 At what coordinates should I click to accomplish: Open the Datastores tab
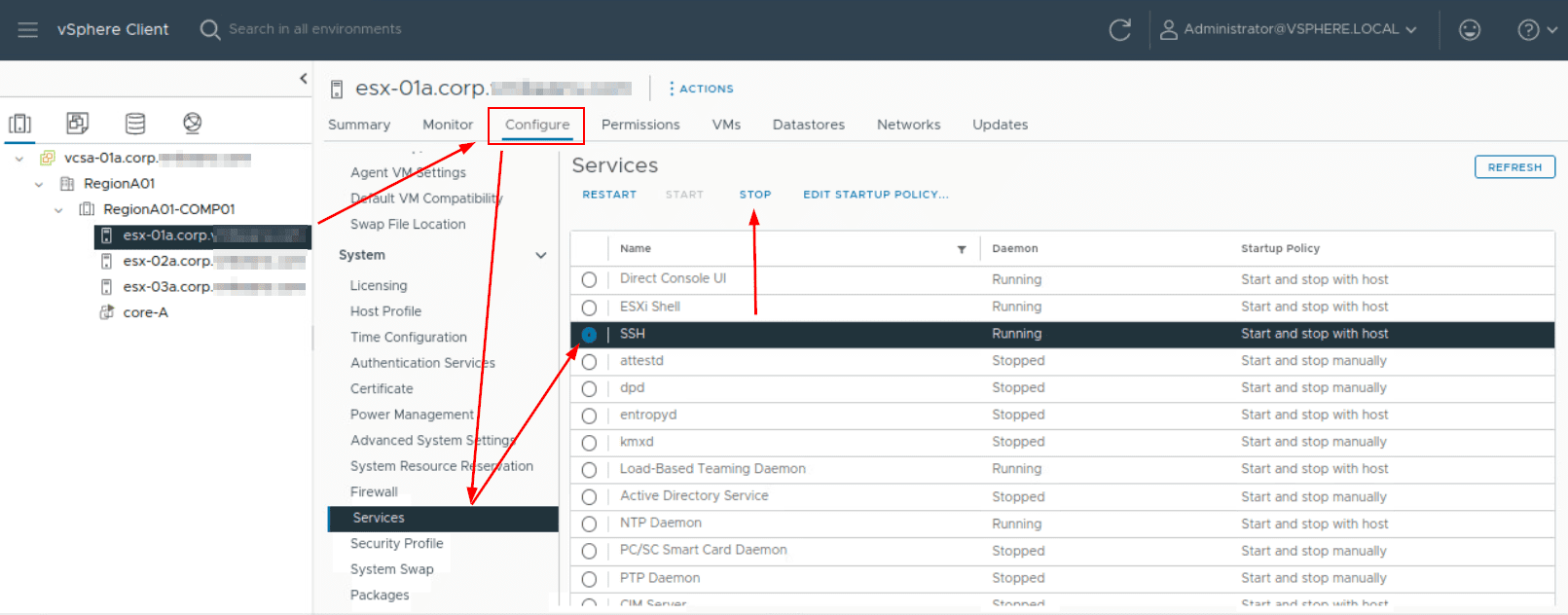809,125
